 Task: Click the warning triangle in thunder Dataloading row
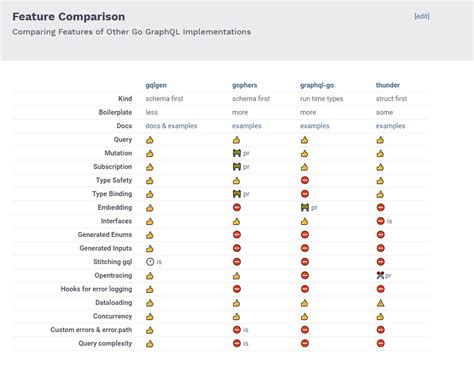point(381,303)
